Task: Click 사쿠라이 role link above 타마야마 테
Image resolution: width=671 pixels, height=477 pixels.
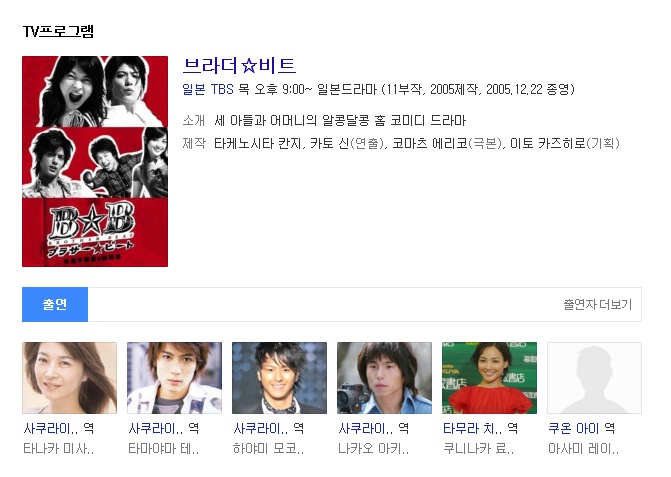Action: [163, 428]
